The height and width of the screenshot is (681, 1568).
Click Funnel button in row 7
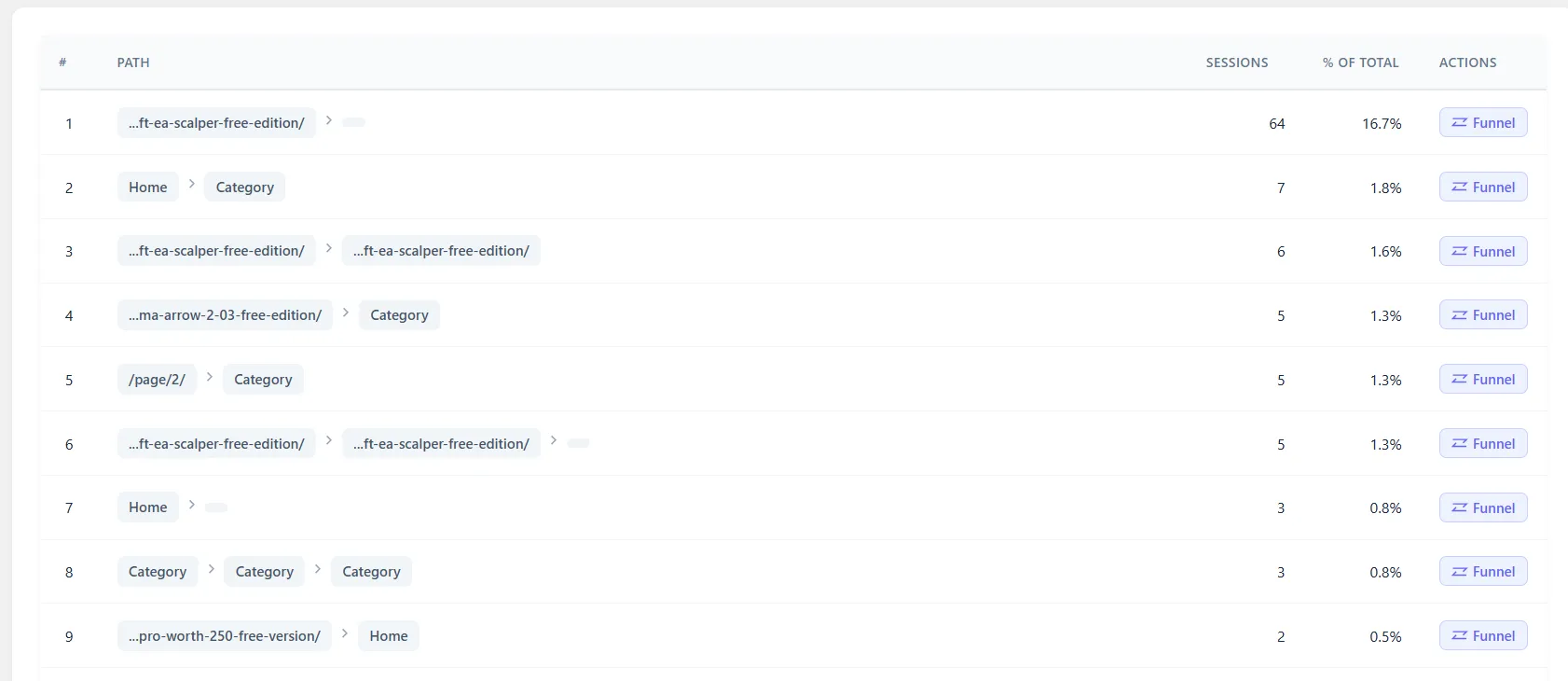(1483, 507)
